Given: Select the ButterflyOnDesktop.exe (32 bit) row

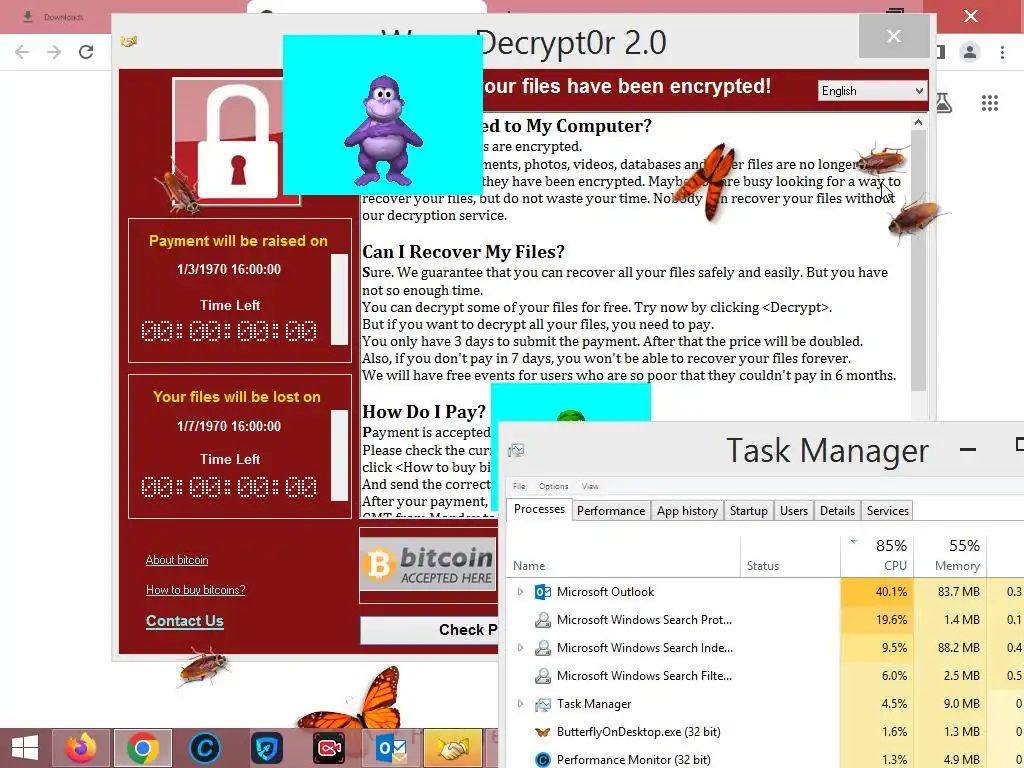Looking at the screenshot, I should [765, 732].
